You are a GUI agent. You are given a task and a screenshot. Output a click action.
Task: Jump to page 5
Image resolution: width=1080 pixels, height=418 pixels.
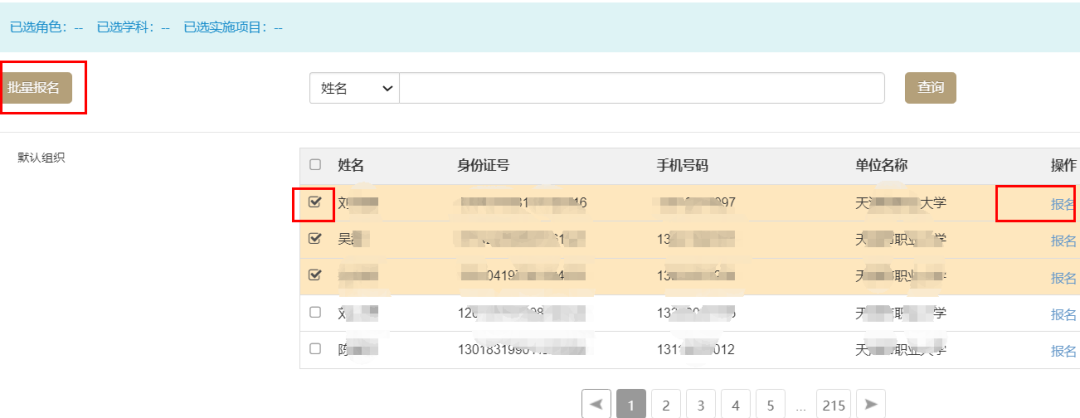click(x=770, y=404)
